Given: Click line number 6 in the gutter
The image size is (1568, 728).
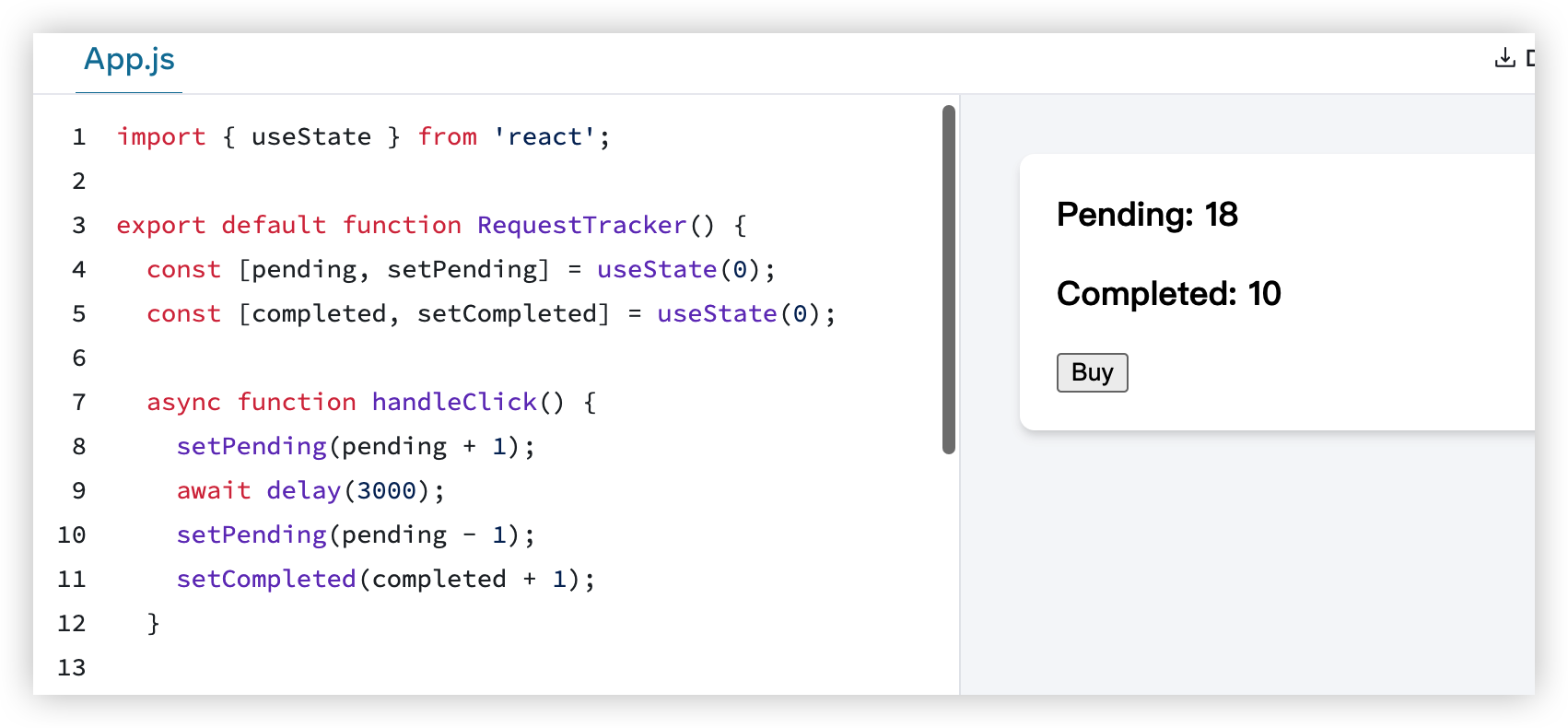Looking at the screenshot, I should pyautogui.click(x=79, y=358).
